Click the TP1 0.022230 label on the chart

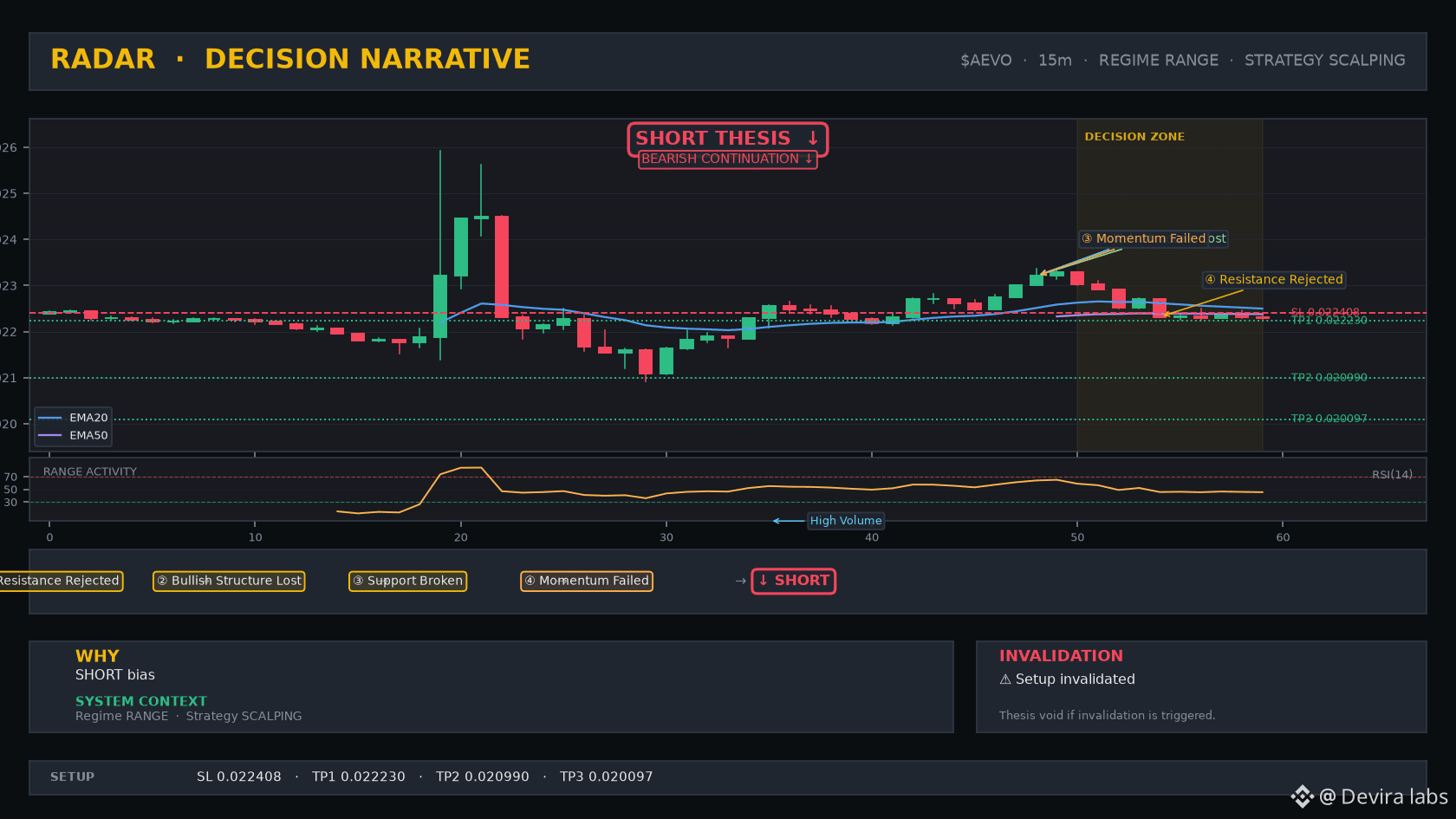pyautogui.click(x=1329, y=321)
